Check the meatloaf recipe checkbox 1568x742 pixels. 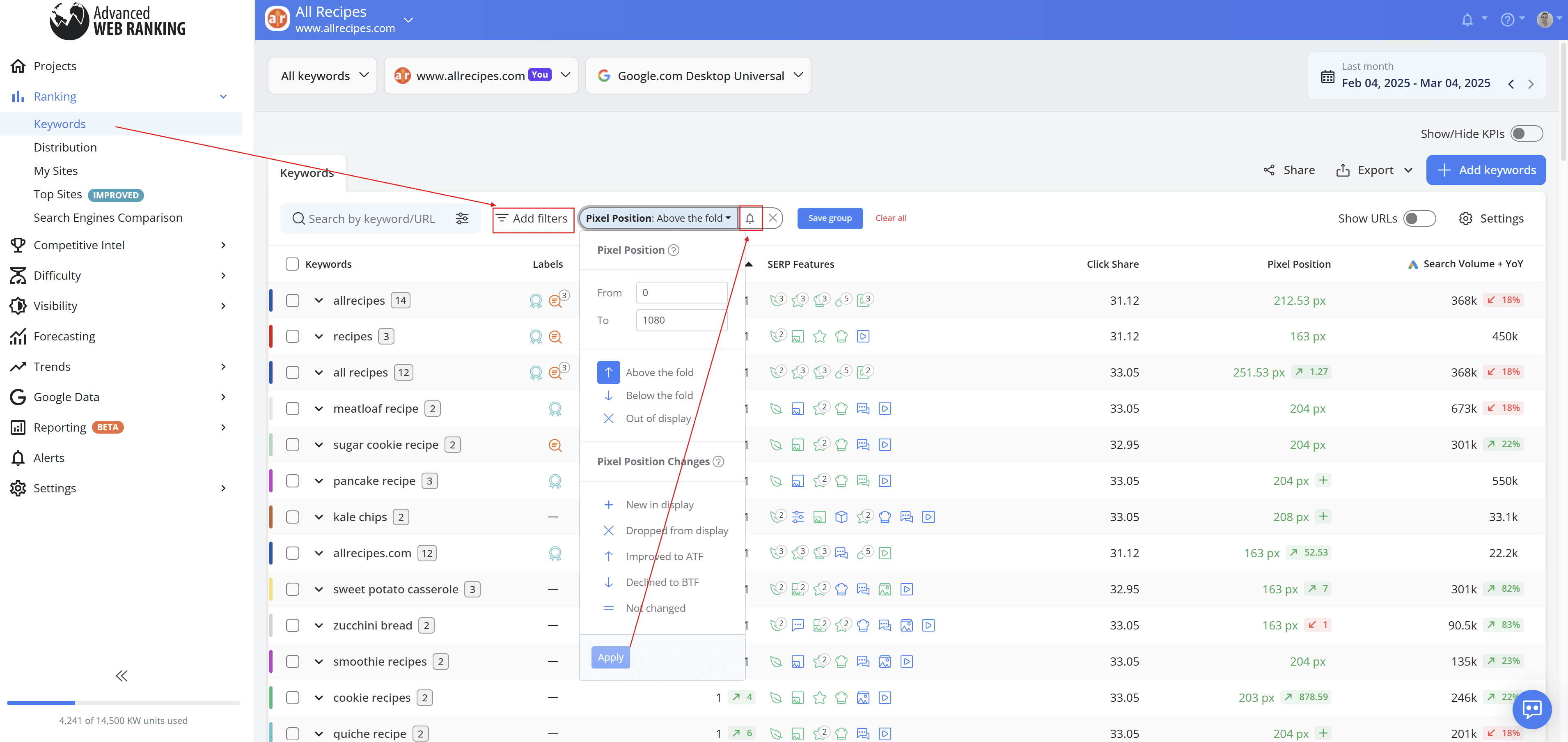[x=292, y=409]
